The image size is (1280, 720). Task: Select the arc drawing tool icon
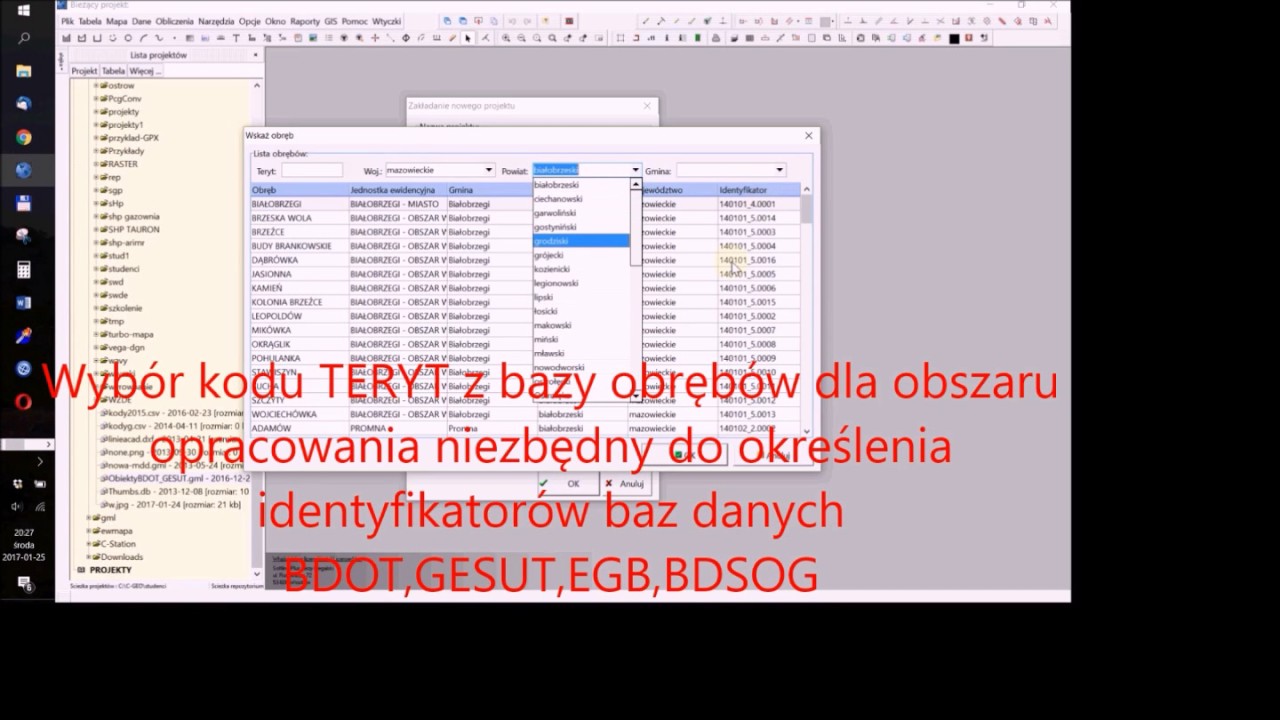point(143,38)
